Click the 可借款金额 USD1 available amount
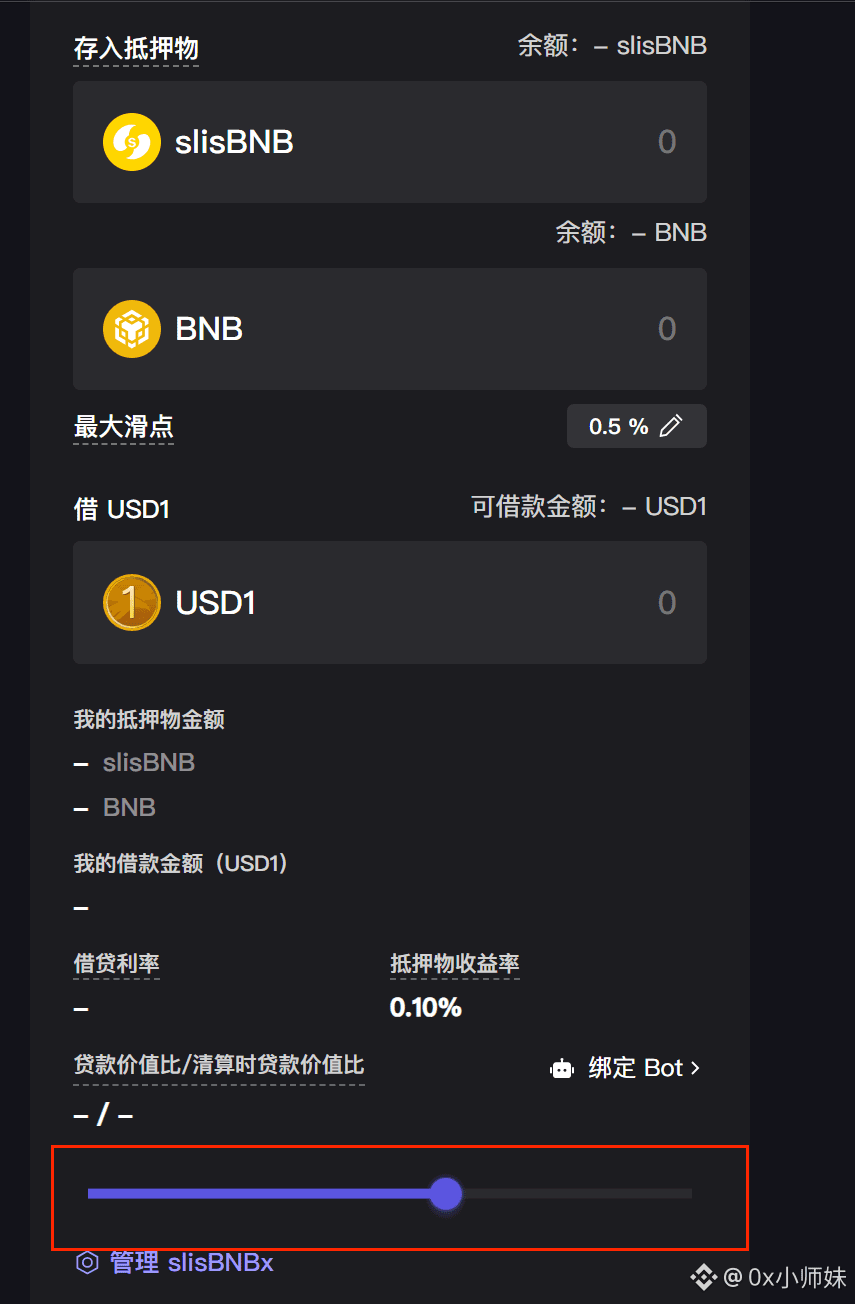 tap(589, 507)
